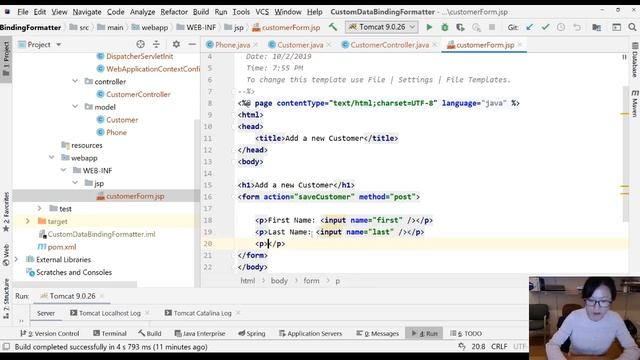Hide the Project tool window
The image size is (640, 360).
[192, 44]
